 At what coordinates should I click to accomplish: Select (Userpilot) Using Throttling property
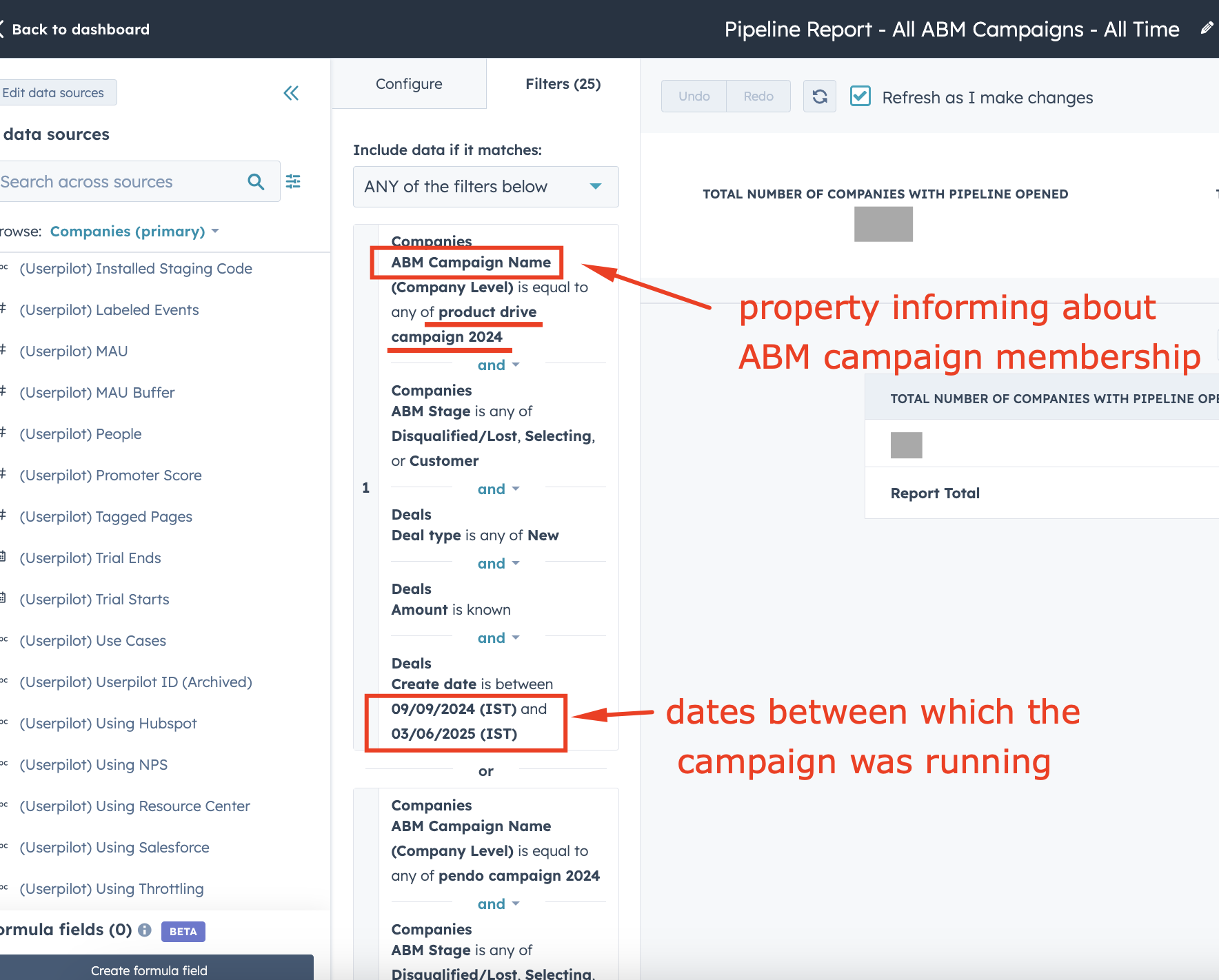(x=112, y=889)
